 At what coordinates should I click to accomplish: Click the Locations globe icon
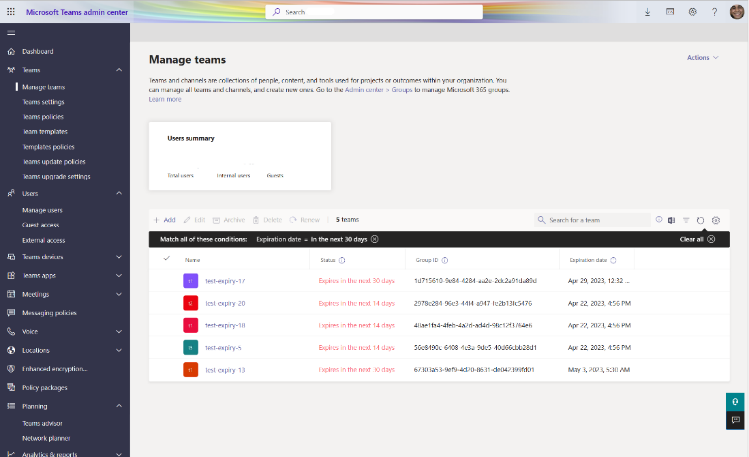click(x=11, y=350)
